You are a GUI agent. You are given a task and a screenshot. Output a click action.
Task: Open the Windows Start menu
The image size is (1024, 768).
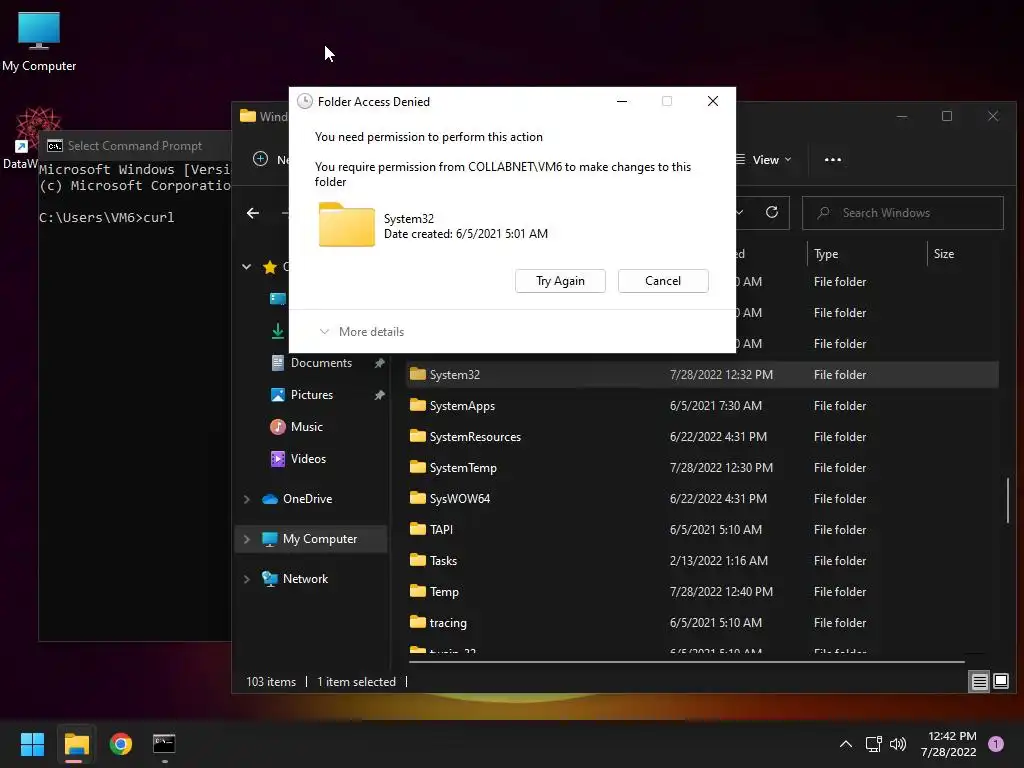pos(32,744)
